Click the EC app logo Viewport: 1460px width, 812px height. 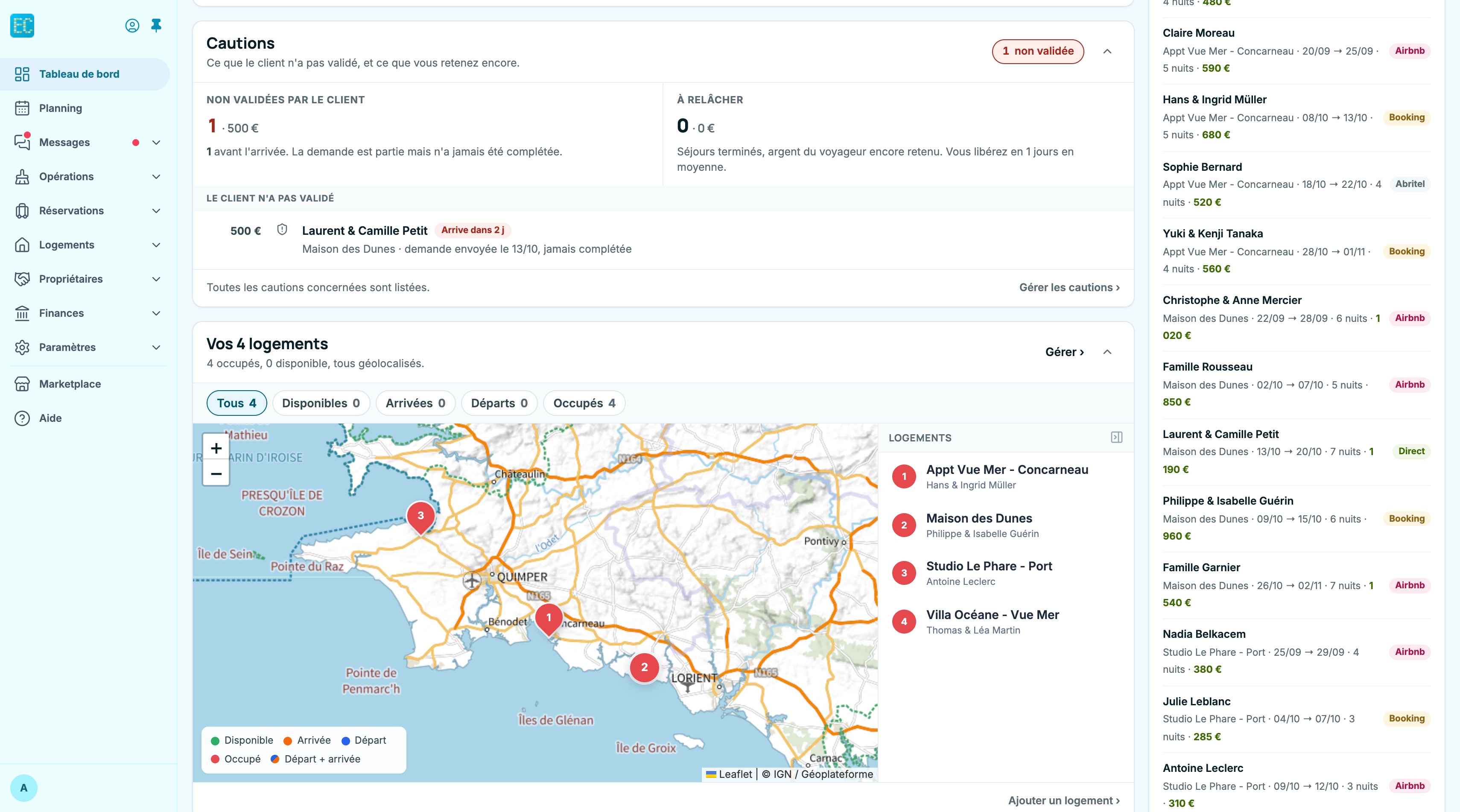click(x=22, y=26)
